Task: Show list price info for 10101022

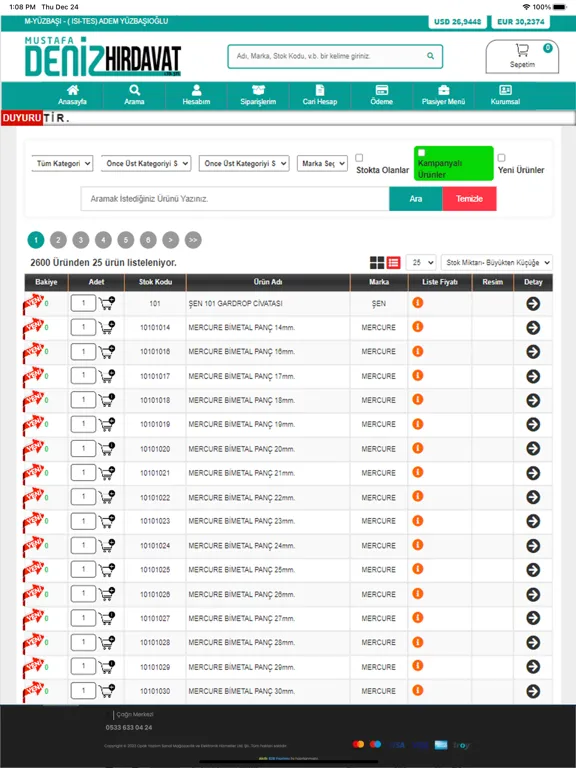Action: (417, 496)
